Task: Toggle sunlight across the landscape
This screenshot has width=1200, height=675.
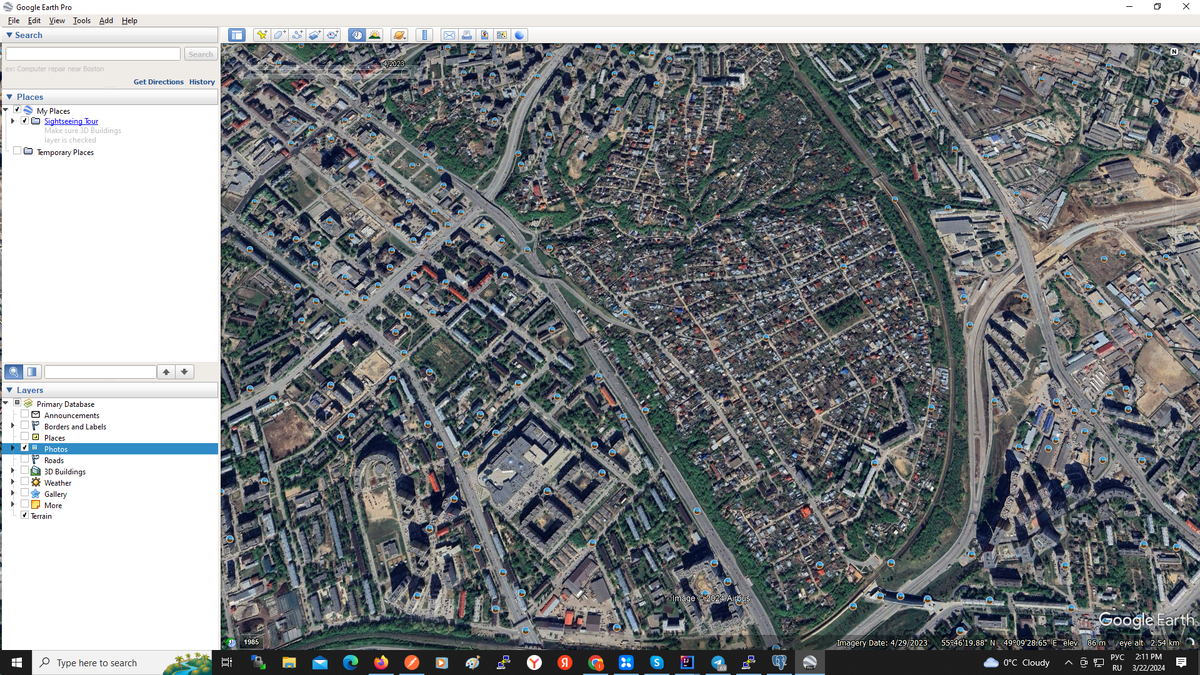Action: (x=374, y=35)
